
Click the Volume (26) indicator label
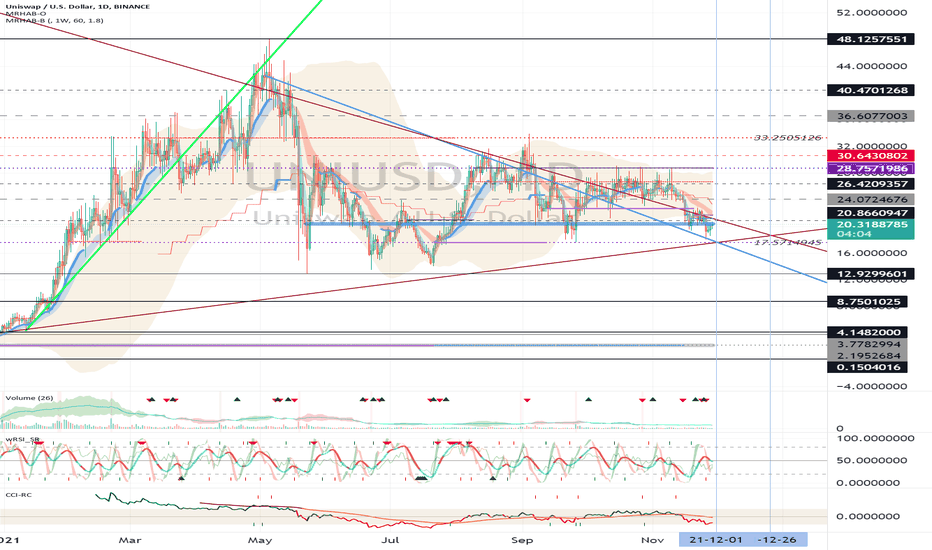tap(29, 398)
